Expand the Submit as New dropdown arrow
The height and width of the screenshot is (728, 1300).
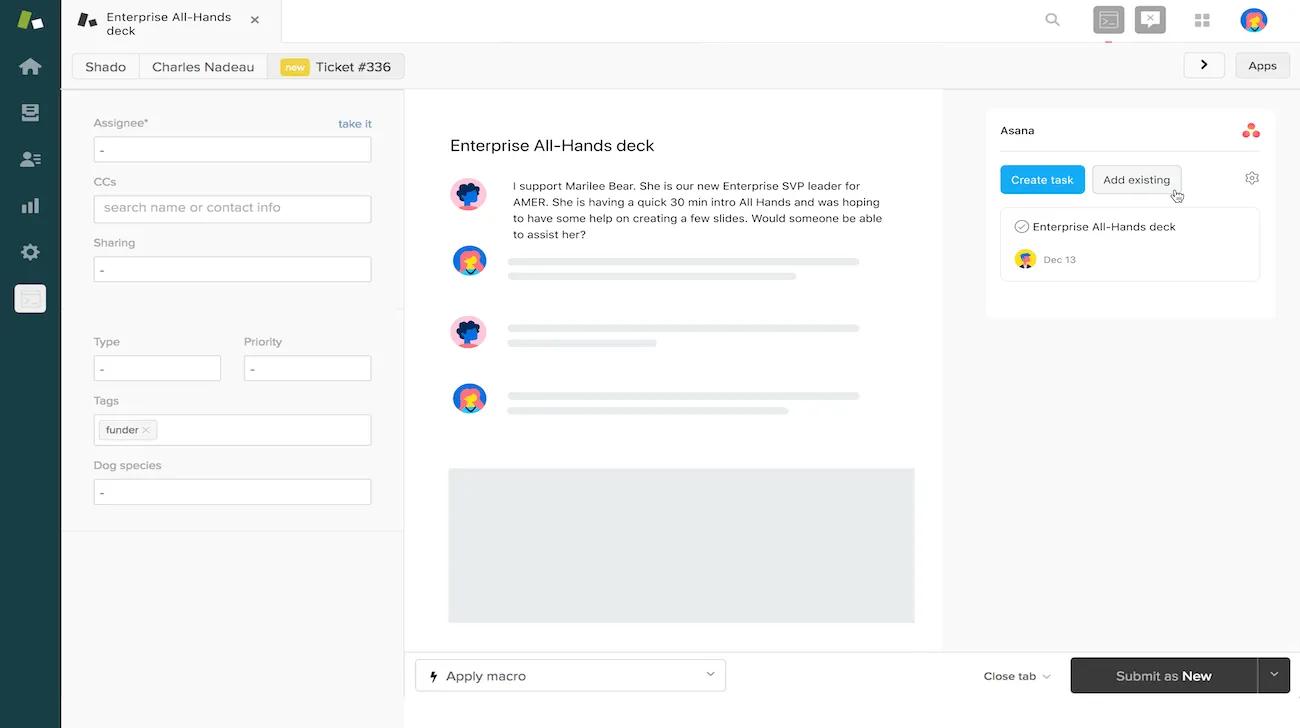tap(1274, 675)
